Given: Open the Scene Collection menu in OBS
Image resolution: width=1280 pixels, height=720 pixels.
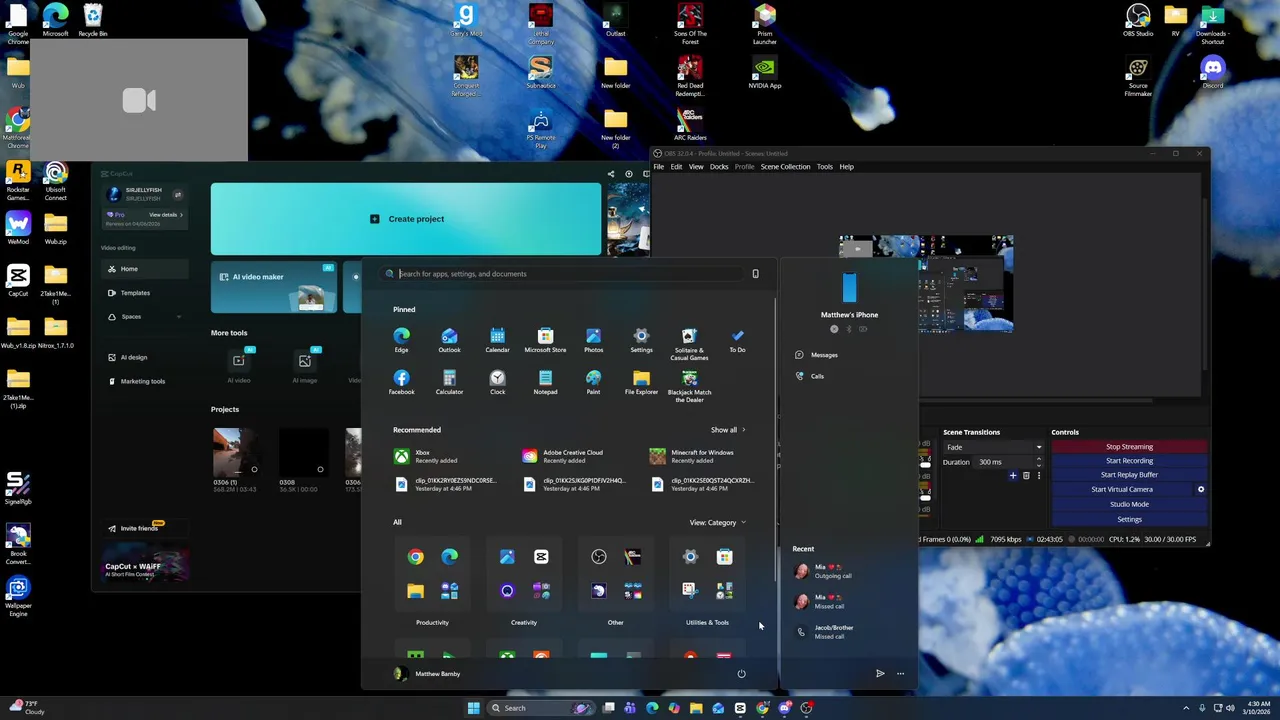Looking at the screenshot, I should point(785,167).
